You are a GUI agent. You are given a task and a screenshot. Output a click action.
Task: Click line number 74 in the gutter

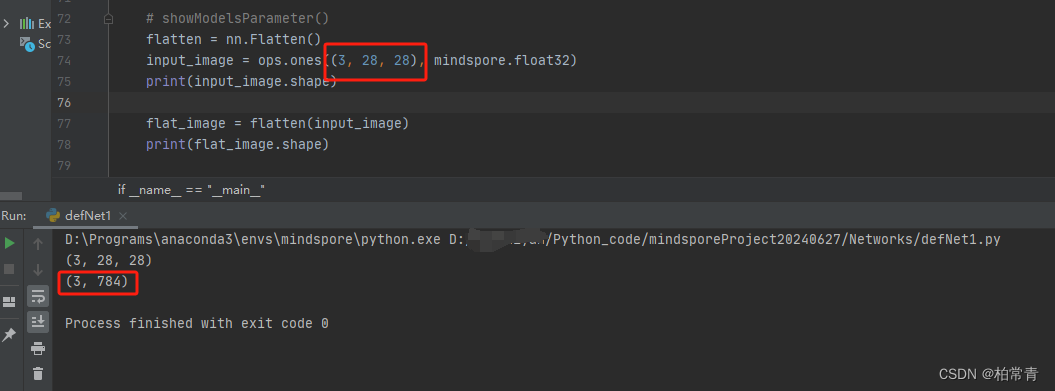(65, 61)
